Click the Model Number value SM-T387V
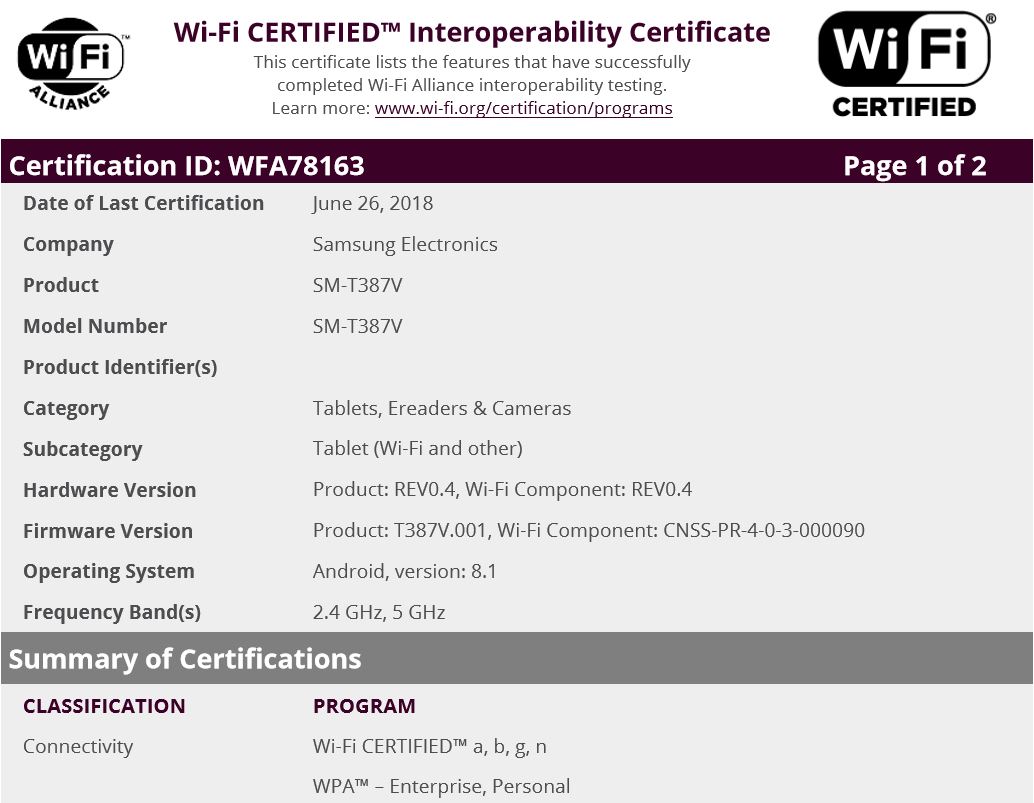Screen dimensions: 1034x803 358,326
